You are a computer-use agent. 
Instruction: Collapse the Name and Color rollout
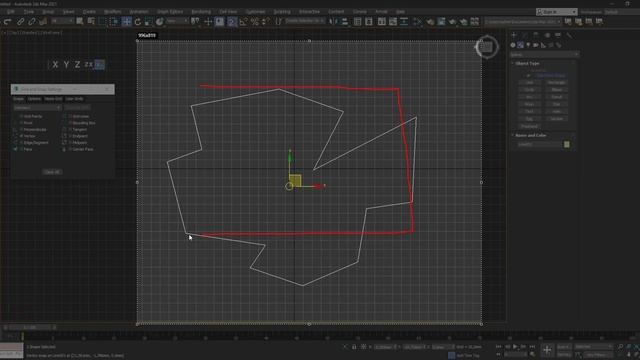tap(530, 135)
